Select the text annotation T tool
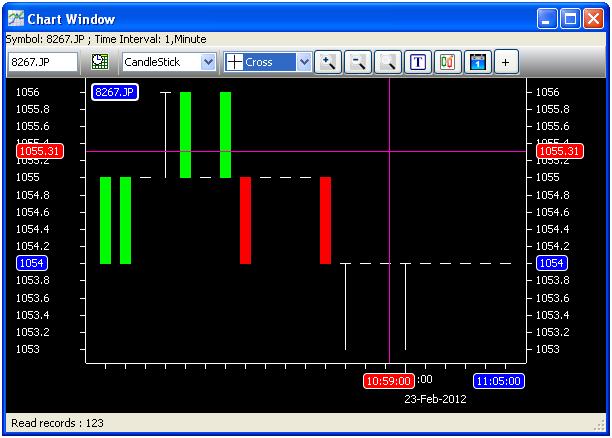Screen dimensions: 612x438 [417, 62]
